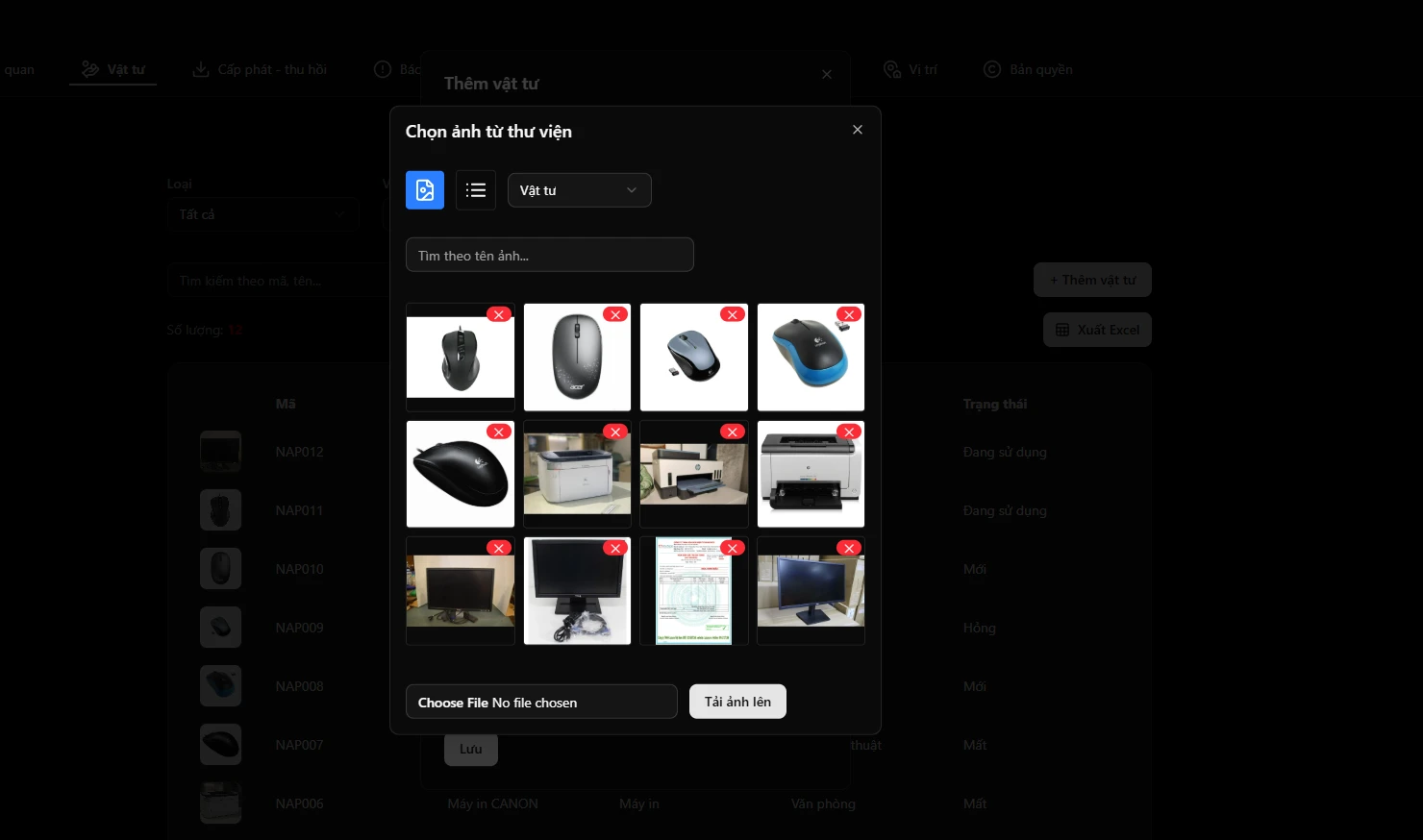The image size is (1423, 840).
Task: Click the Excel icon on Xuất Excel button
Action: tap(1061, 329)
